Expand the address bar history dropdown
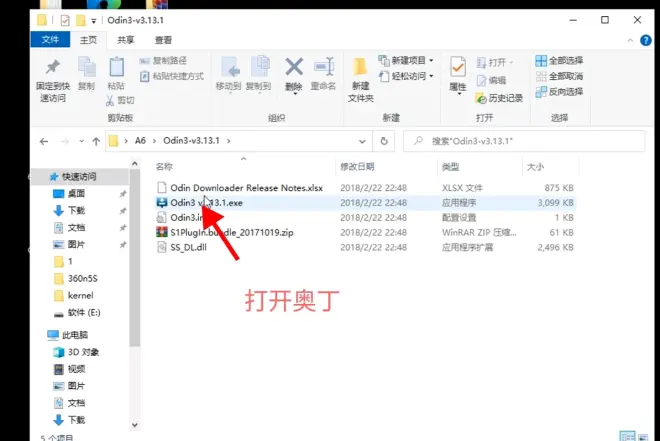This screenshot has height=441, width=660. (x=362, y=141)
